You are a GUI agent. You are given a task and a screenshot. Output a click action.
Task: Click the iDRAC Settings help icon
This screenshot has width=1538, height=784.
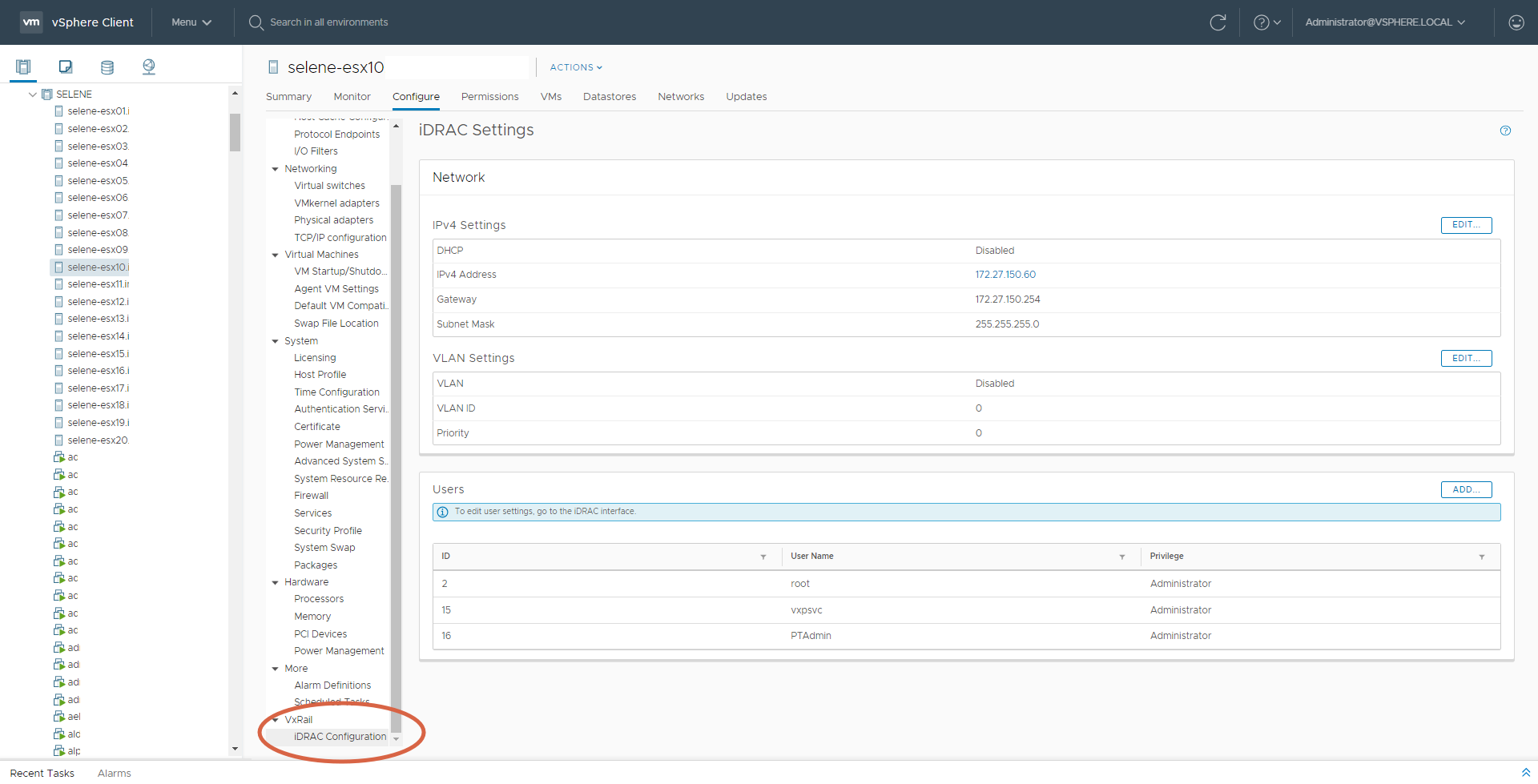pos(1505,131)
